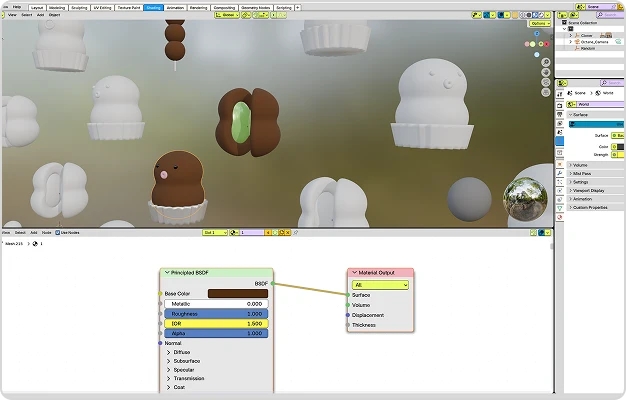Click the Base Color swatch on Principled BSDF
Viewport: 626px width, 400px height.
[238, 294]
